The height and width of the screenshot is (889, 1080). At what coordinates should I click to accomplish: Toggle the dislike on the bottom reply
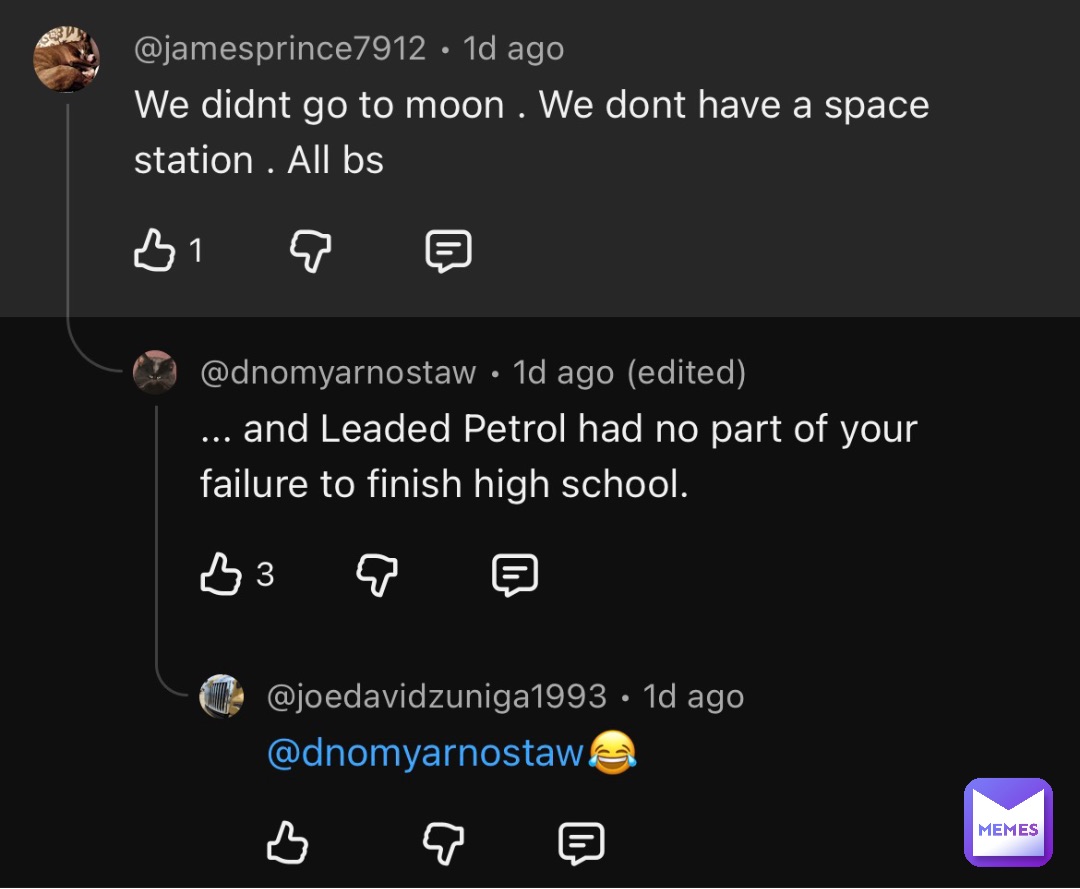443,843
